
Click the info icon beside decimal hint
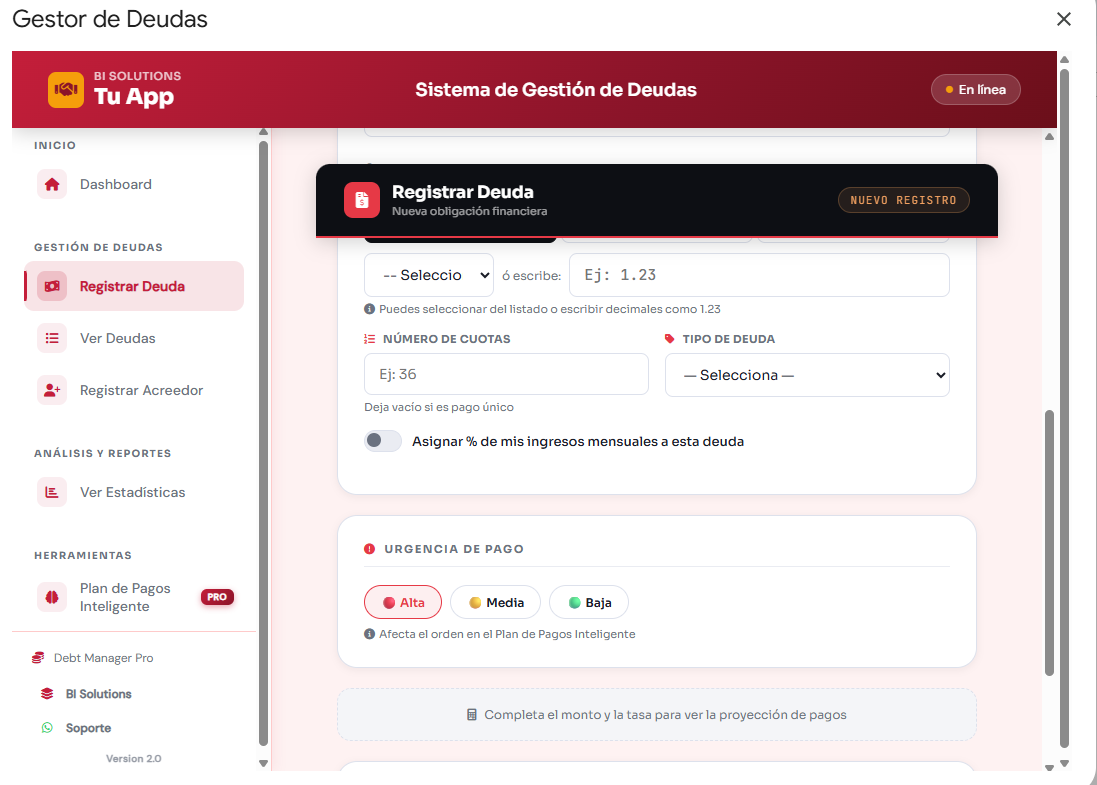(x=369, y=309)
